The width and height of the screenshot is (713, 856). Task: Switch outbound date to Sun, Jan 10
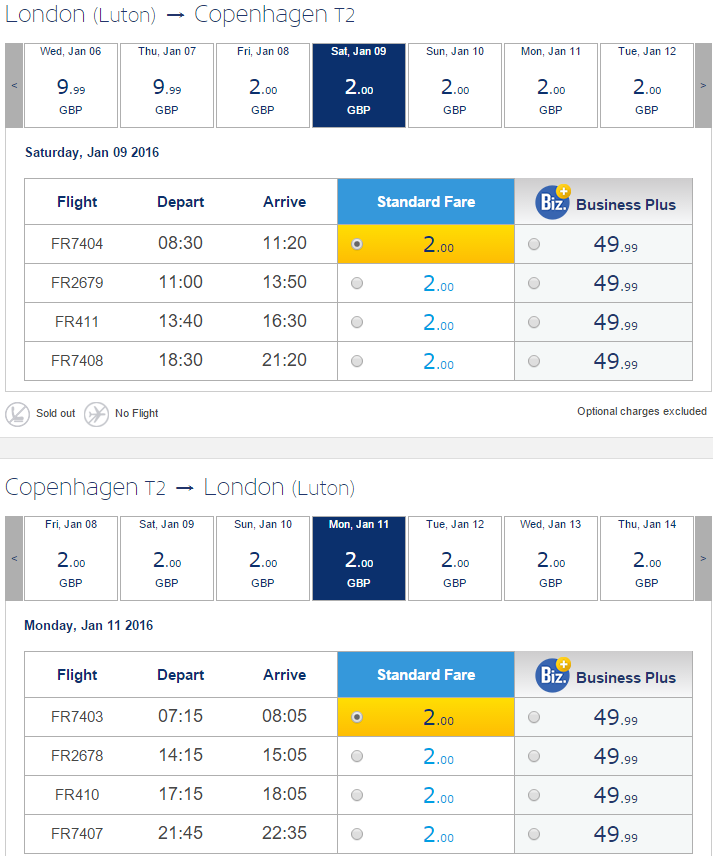coord(455,85)
